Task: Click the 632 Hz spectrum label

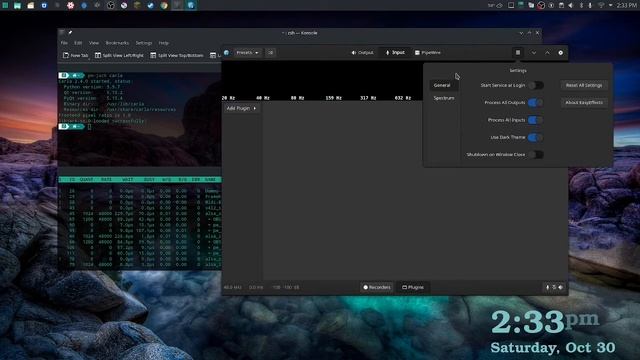Action: click(402, 98)
